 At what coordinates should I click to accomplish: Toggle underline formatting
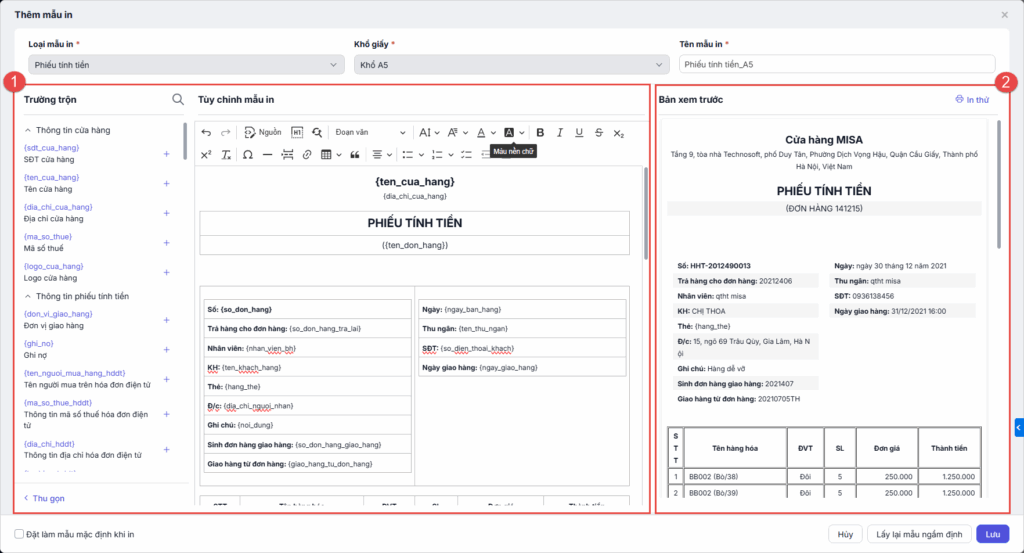(x=579, y=133)
